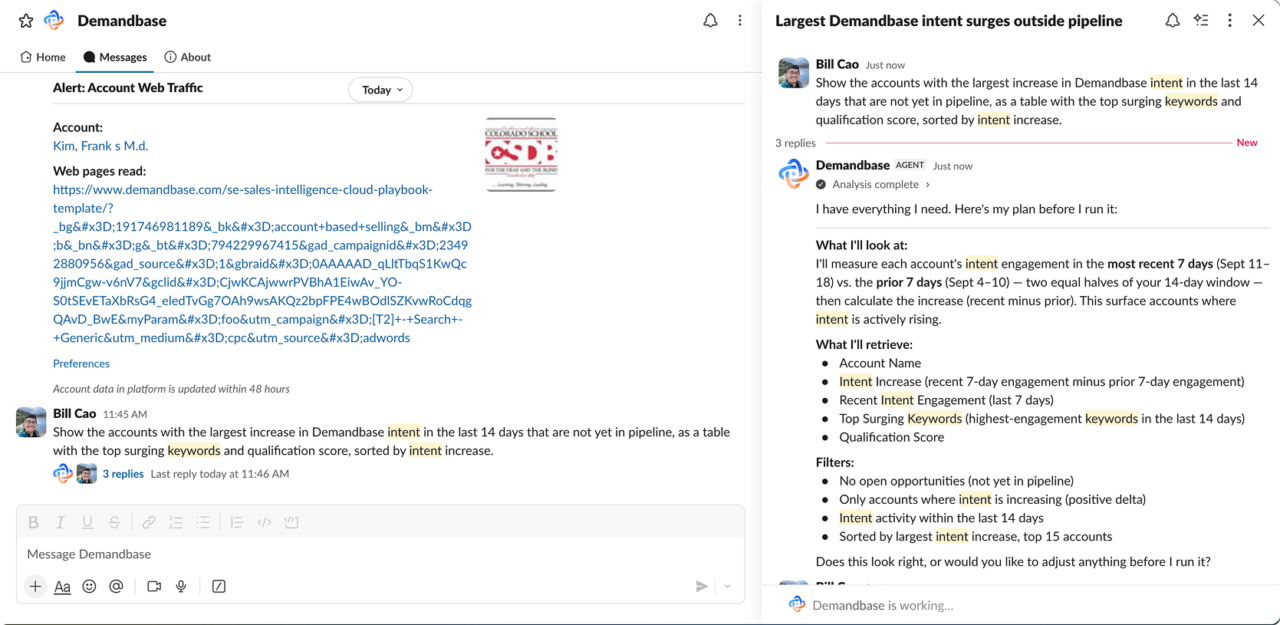The width and height of the screenshot is (1280, 625).
Task: Click Demandbase title in left header
Action: 122,21
